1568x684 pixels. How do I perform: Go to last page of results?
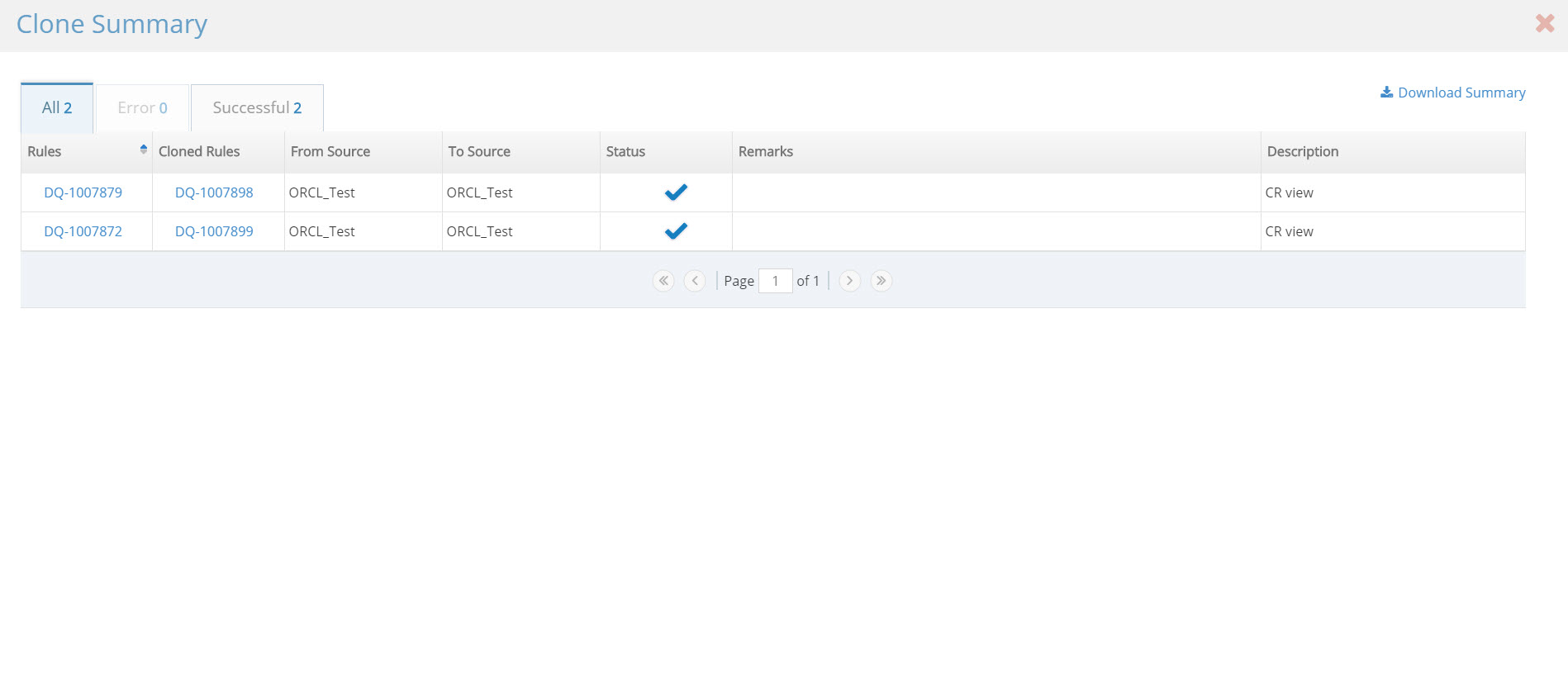[881, 281]
